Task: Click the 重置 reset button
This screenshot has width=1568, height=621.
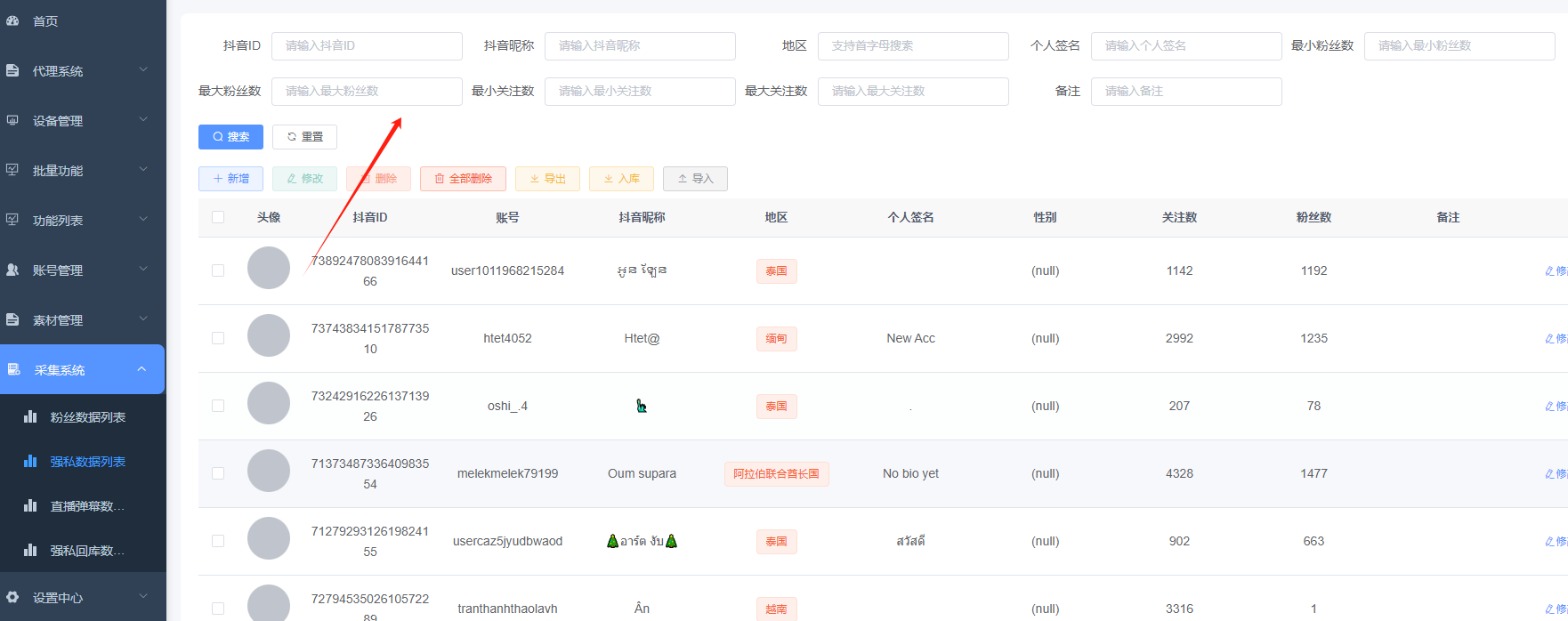Action: tap(304, 137)
